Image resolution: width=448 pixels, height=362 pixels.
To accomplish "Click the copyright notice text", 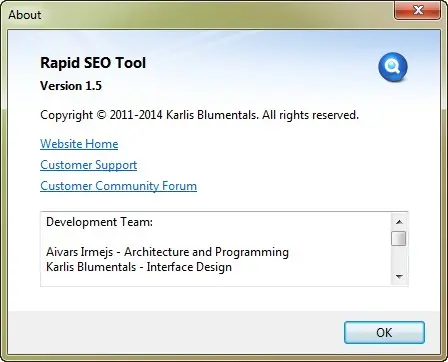I will coord(199,115).
